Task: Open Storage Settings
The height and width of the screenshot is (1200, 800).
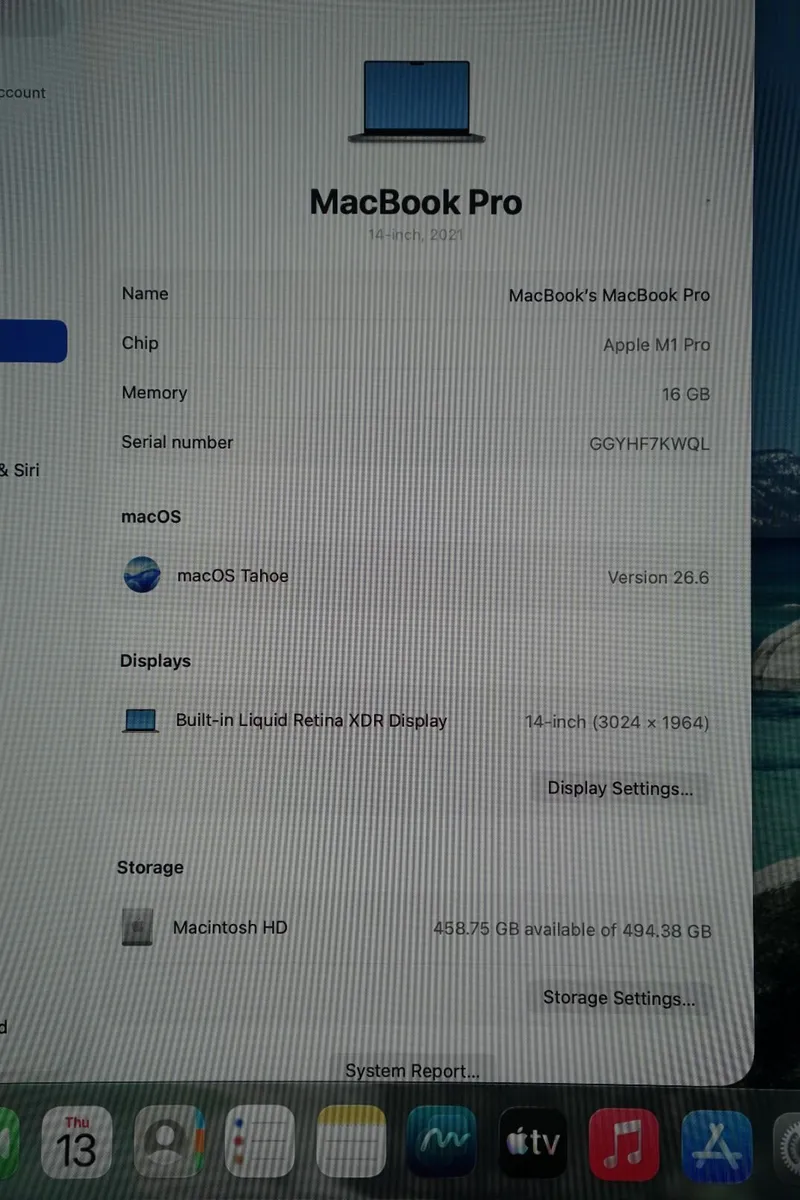Action: pos(619,998)
